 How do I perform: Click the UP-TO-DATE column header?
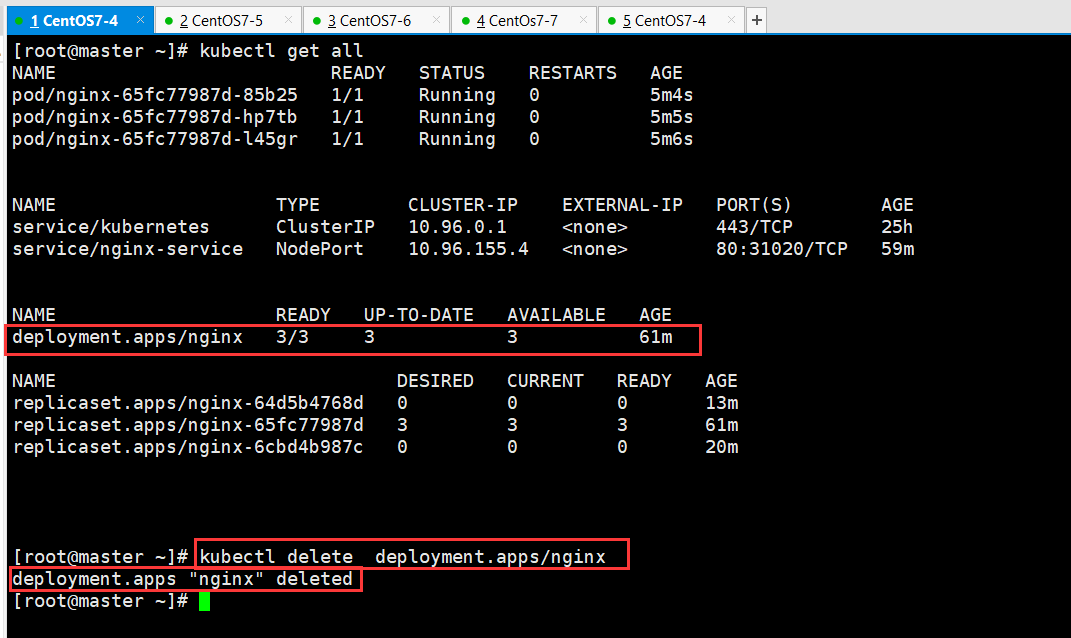[419, 315]
